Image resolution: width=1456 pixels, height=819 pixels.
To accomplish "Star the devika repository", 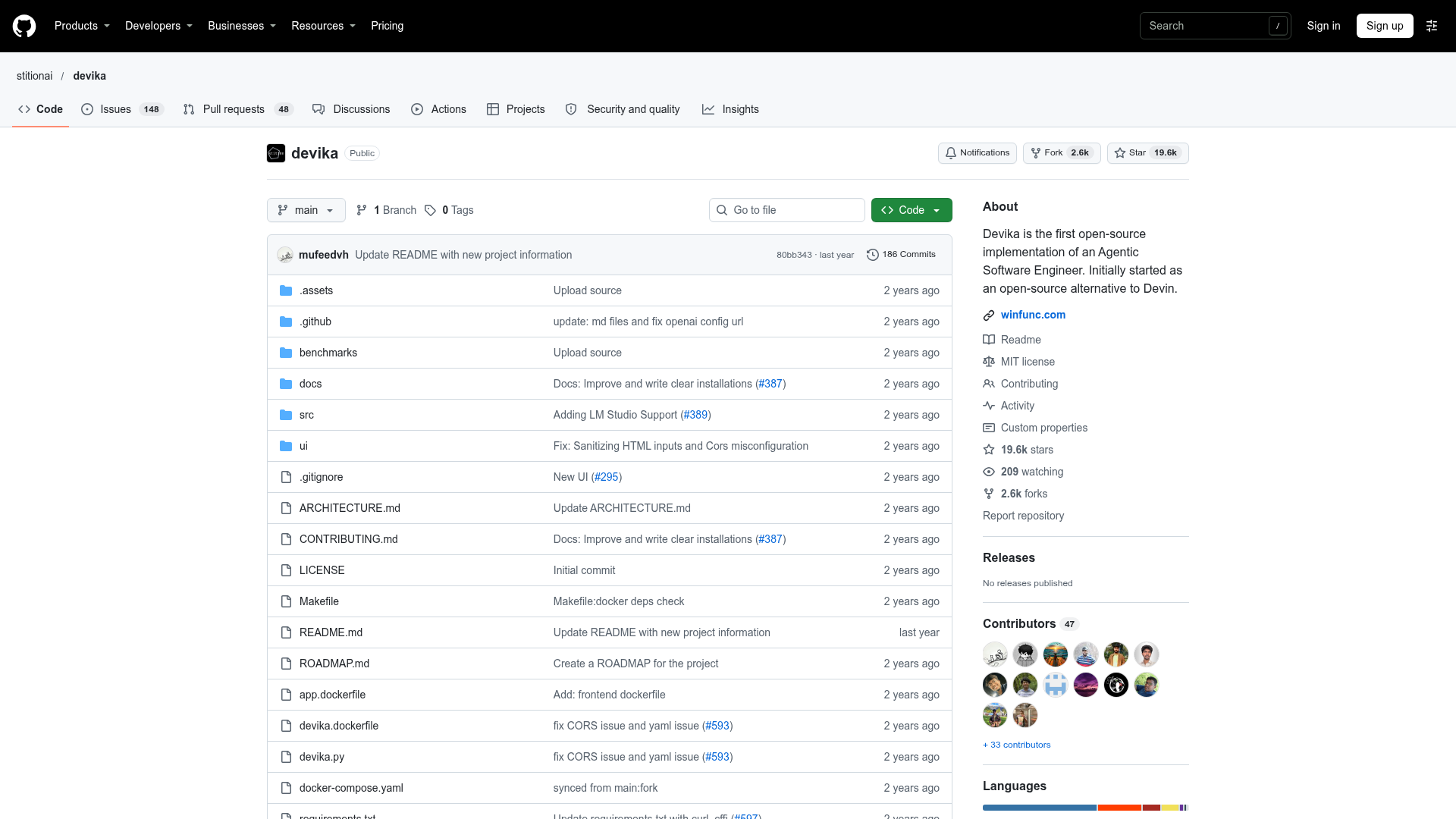I will (x=1147, y=153).
